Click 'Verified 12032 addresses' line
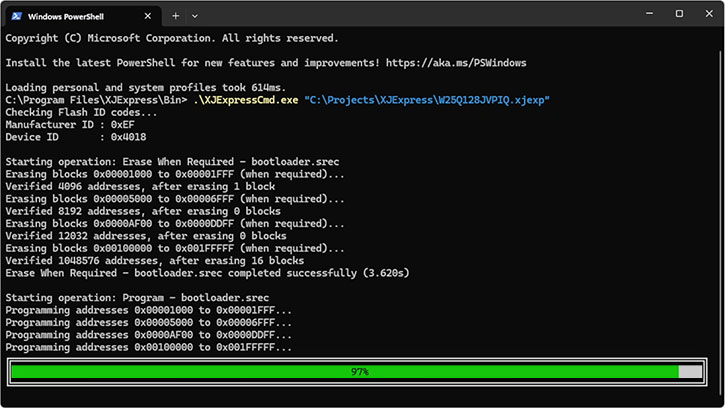 [x=146, y=236]
